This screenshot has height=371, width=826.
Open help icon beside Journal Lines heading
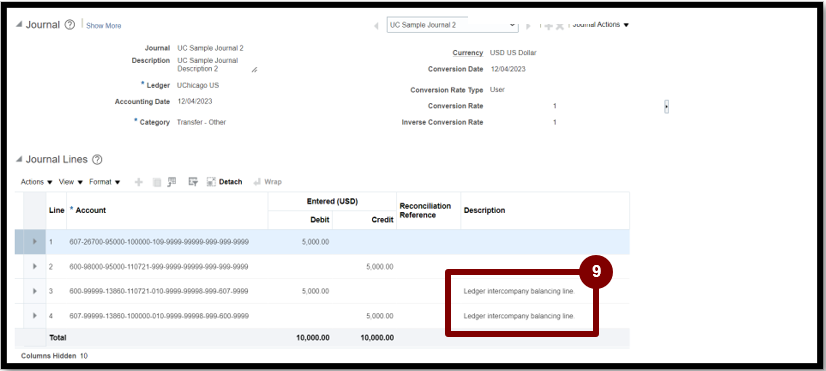(97, 160)
